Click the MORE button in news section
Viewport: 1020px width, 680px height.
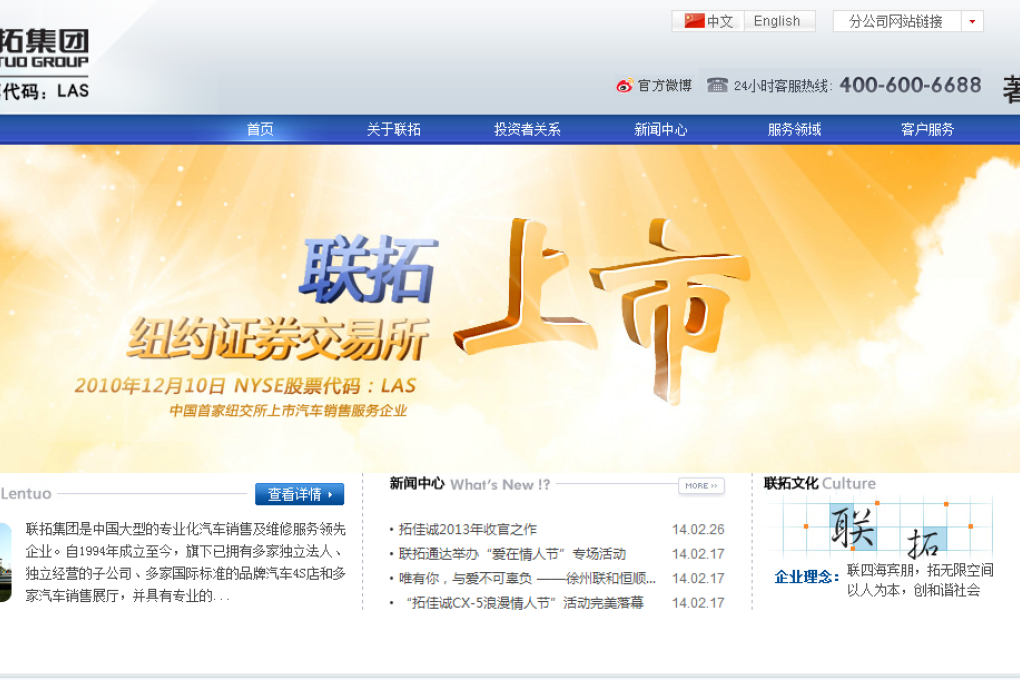click(x=701, y=486)
